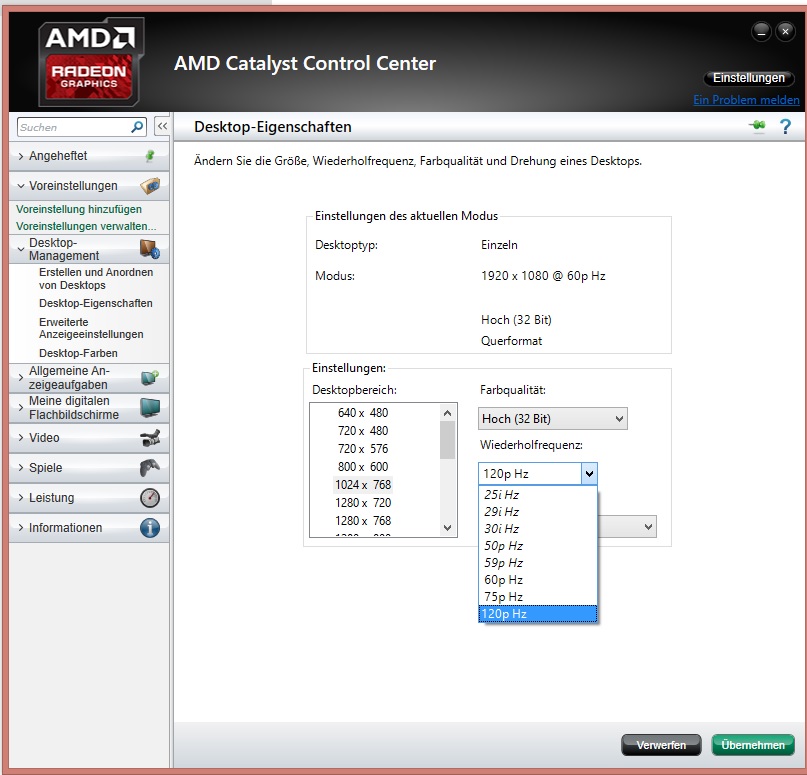Screen dimensions: 807x775
Task: Select 75p Hz refresh rate
Action: [537, 596]
